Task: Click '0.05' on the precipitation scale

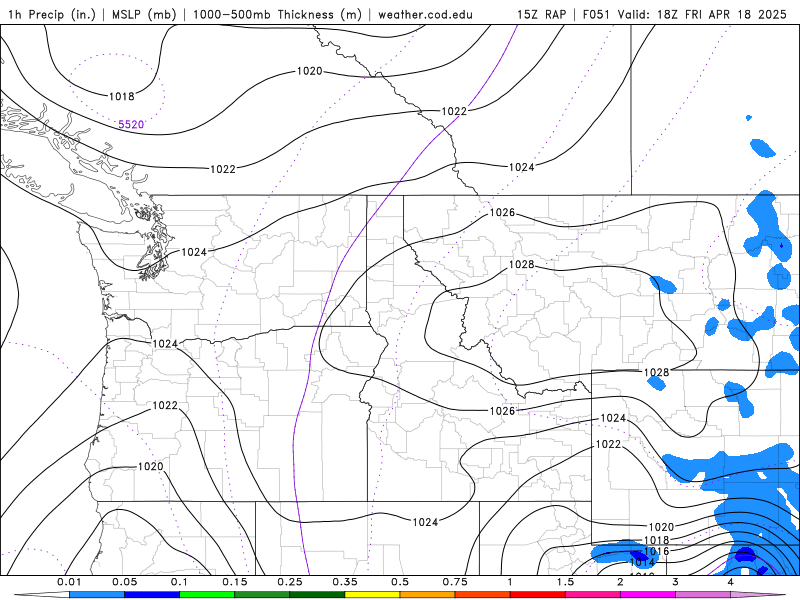Action: click(x=124, y=582)
